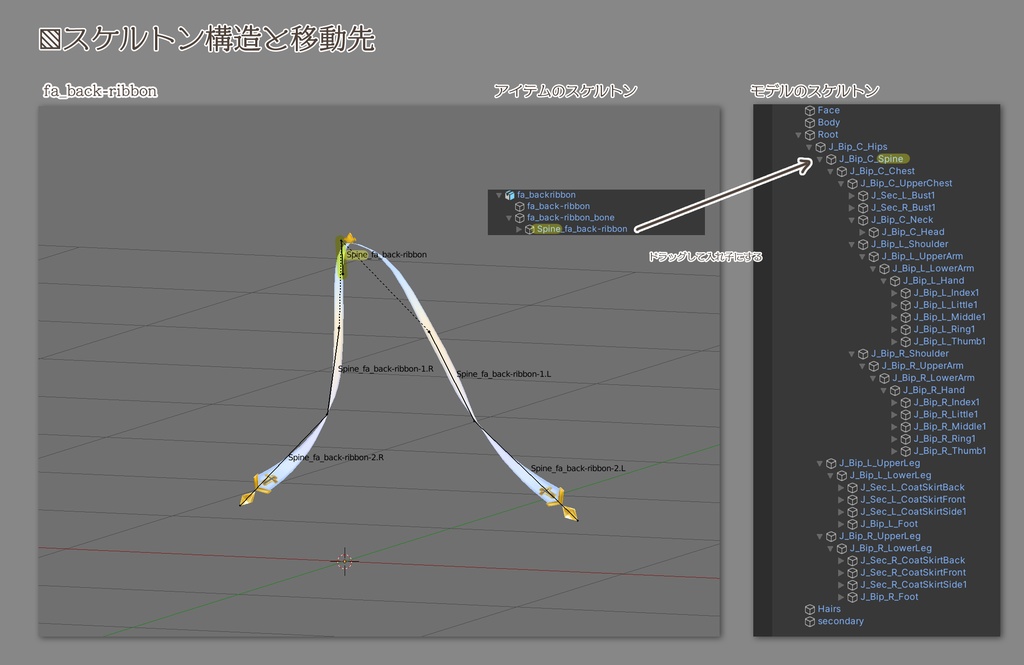Select J_Sec_R_CoatSkirtFront in the hierarchy
Image resolution: width=1024 pixels, height=665 pixels.
[x=913, y=573]
